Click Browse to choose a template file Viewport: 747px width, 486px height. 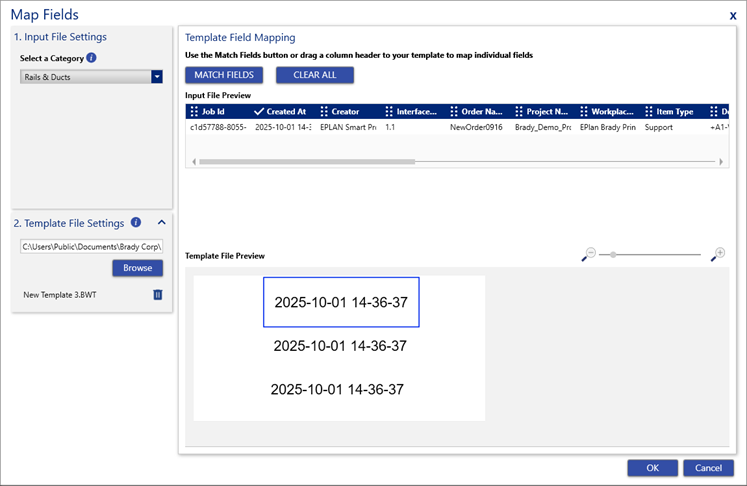pyautogui.click(x=137, y=268)
